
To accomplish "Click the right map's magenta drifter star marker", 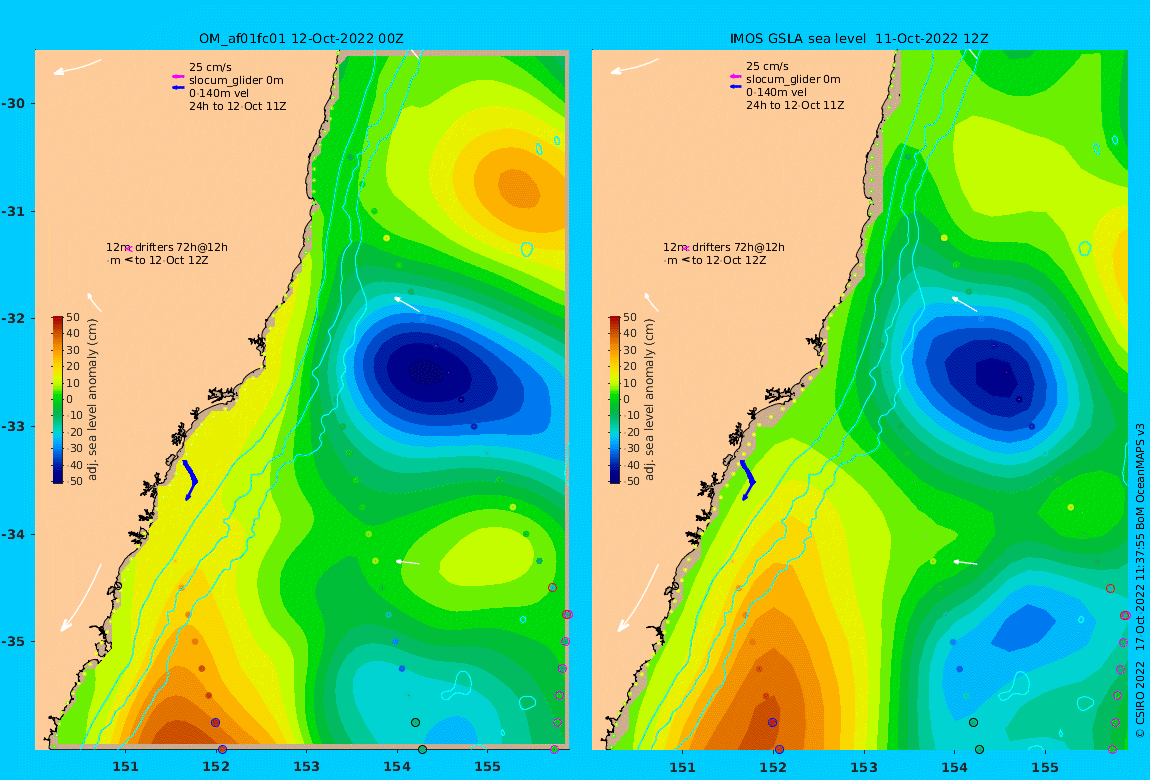I will tap(686, 249).
